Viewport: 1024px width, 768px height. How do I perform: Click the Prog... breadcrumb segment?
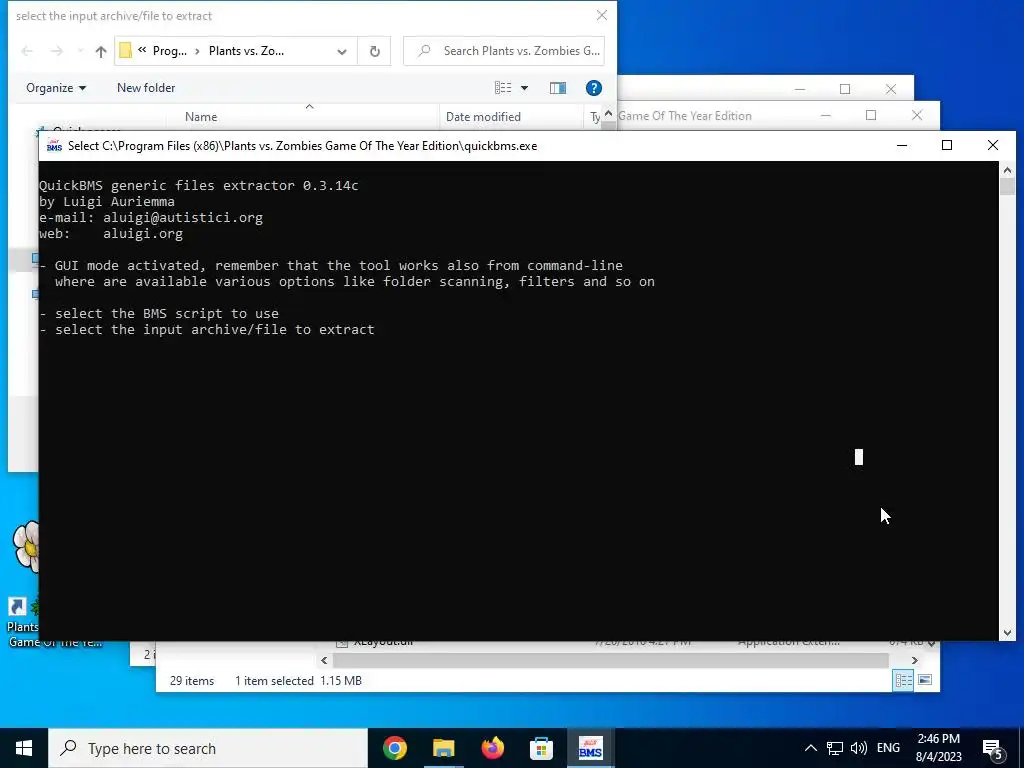point(169,51)
